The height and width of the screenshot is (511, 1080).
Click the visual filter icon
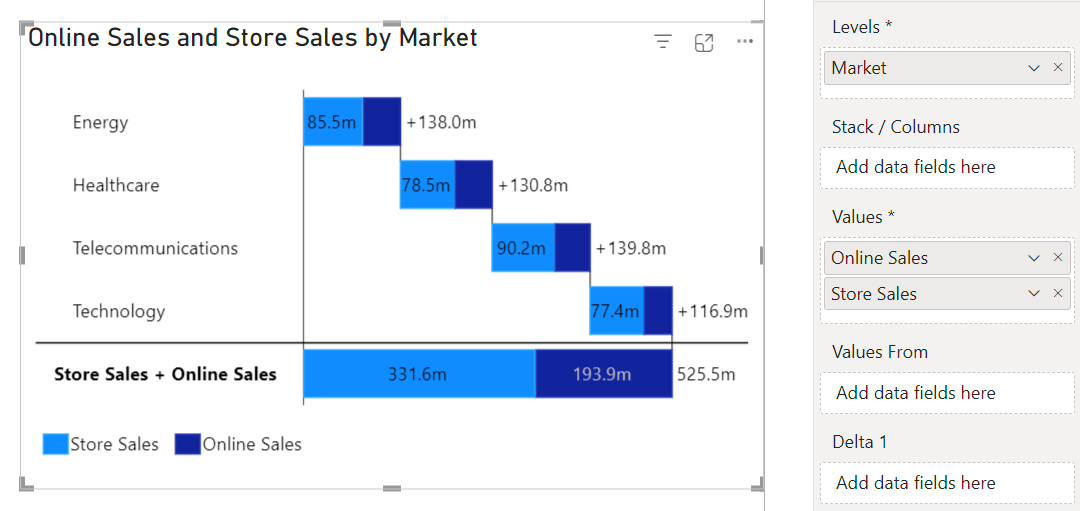pos(663,42)
